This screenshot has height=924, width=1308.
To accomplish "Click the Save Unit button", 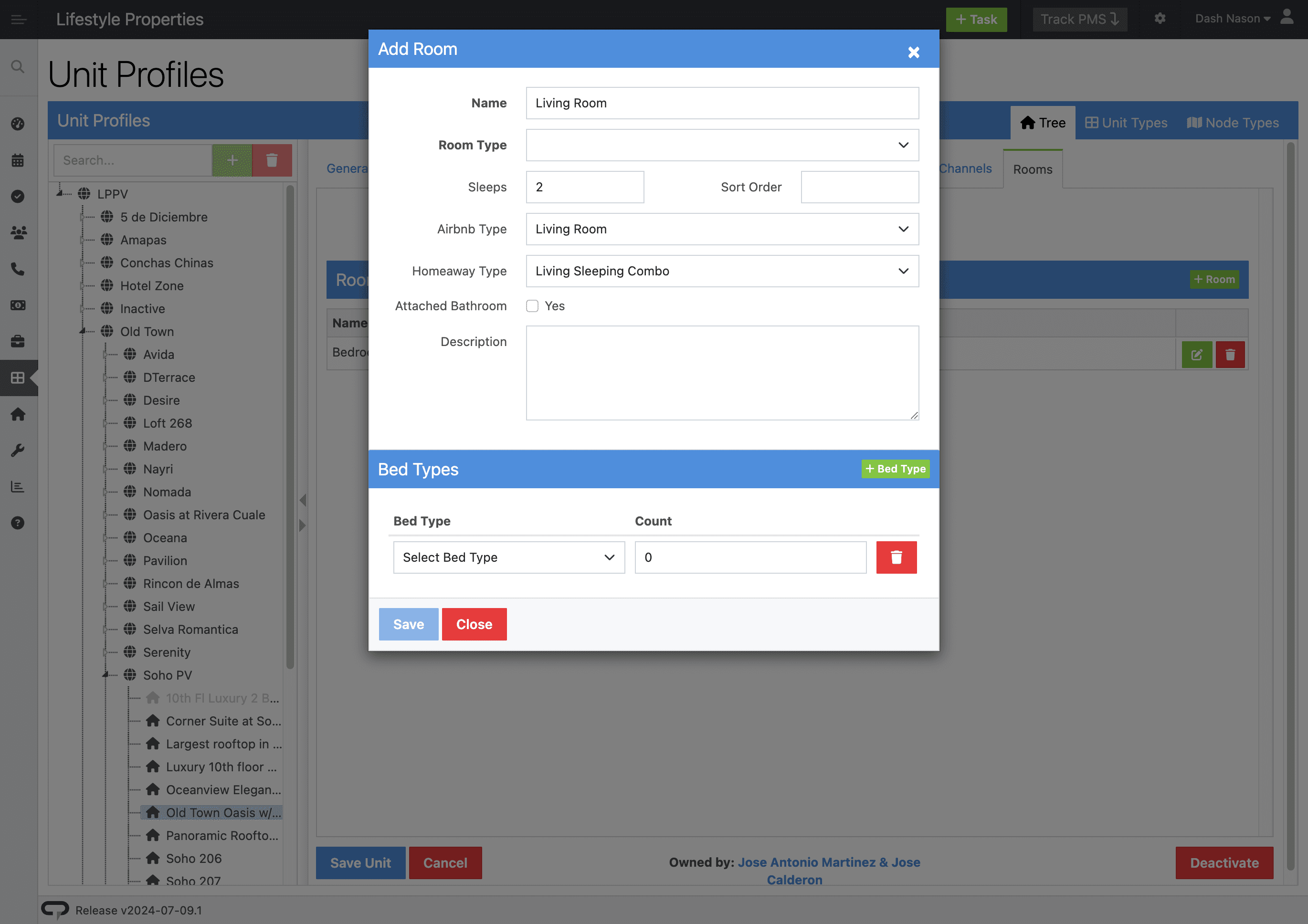I will 360,862.
